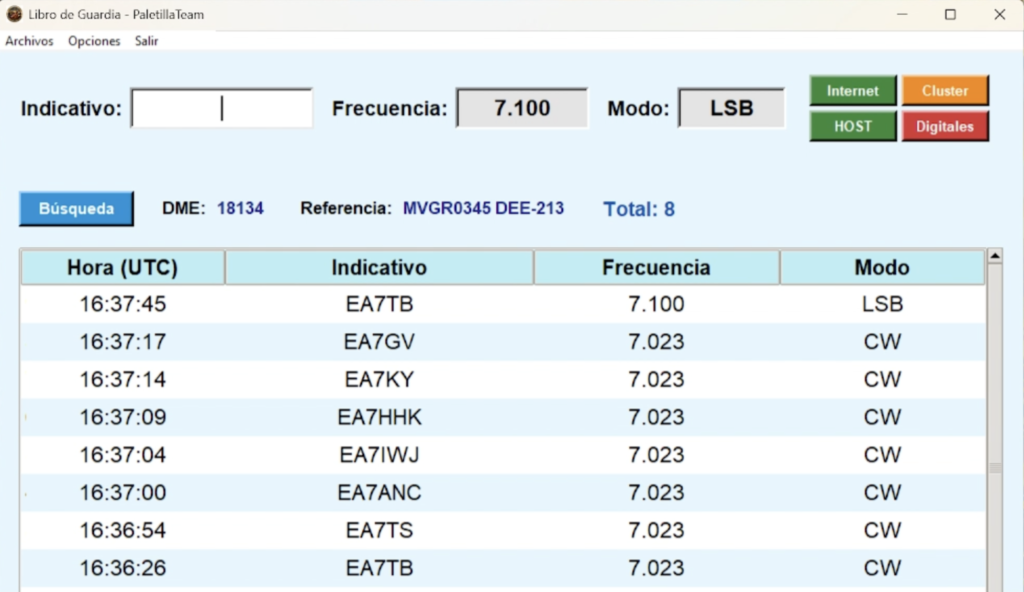The width and height of the screenshot is (1024, 592).
Task: Select the EA7TB row at 16:37:45
Action: [x=503, y=304]
